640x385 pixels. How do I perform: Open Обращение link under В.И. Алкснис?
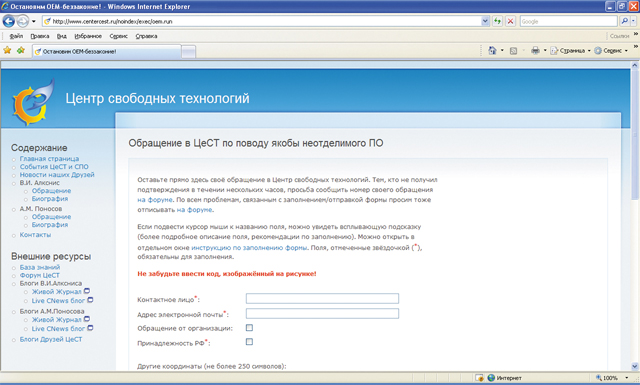coord(51,191)
